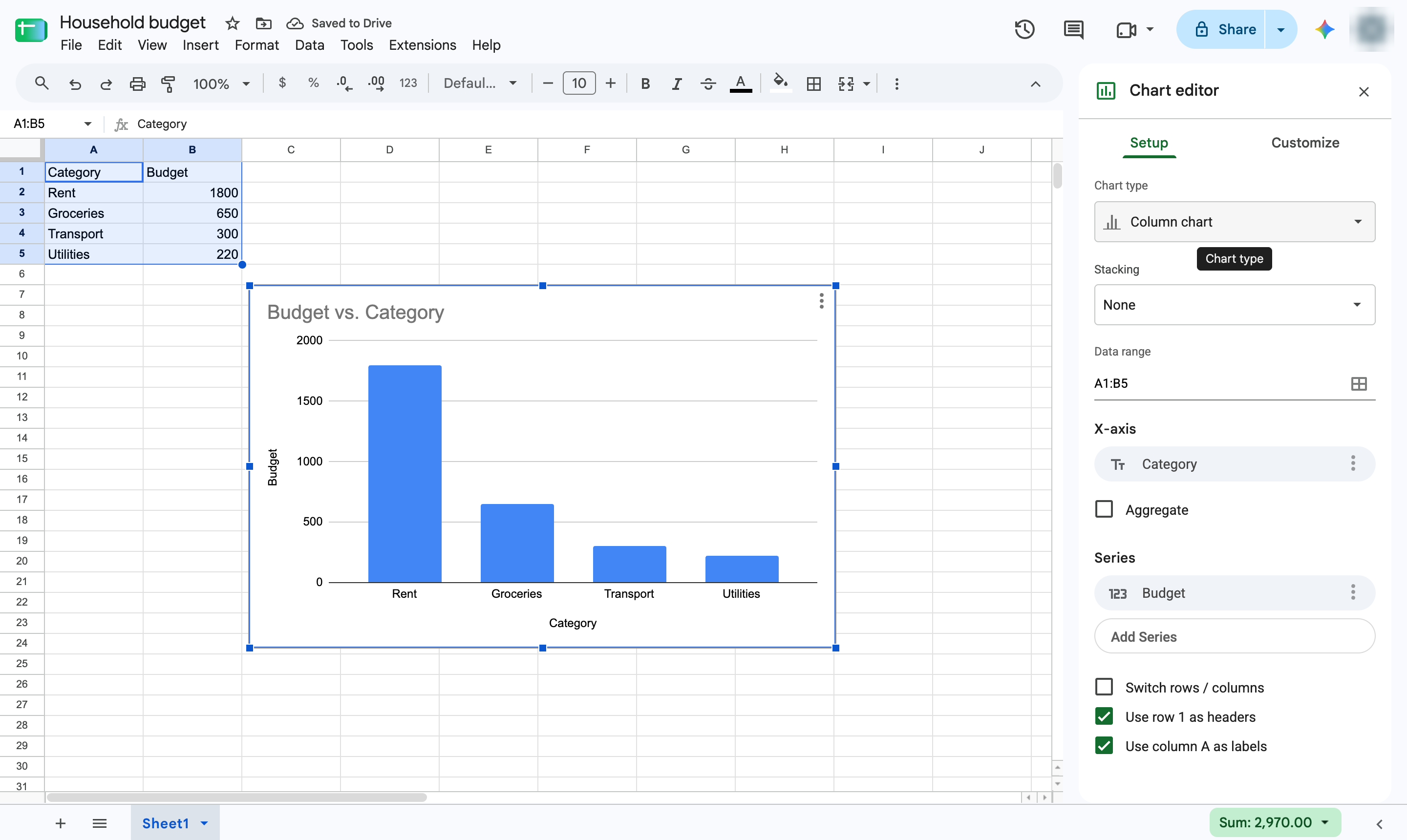Open the Budget series options menu
Image resolution: width=1407 pixels, height=840 pixels.
click(x=1353, y=593)
